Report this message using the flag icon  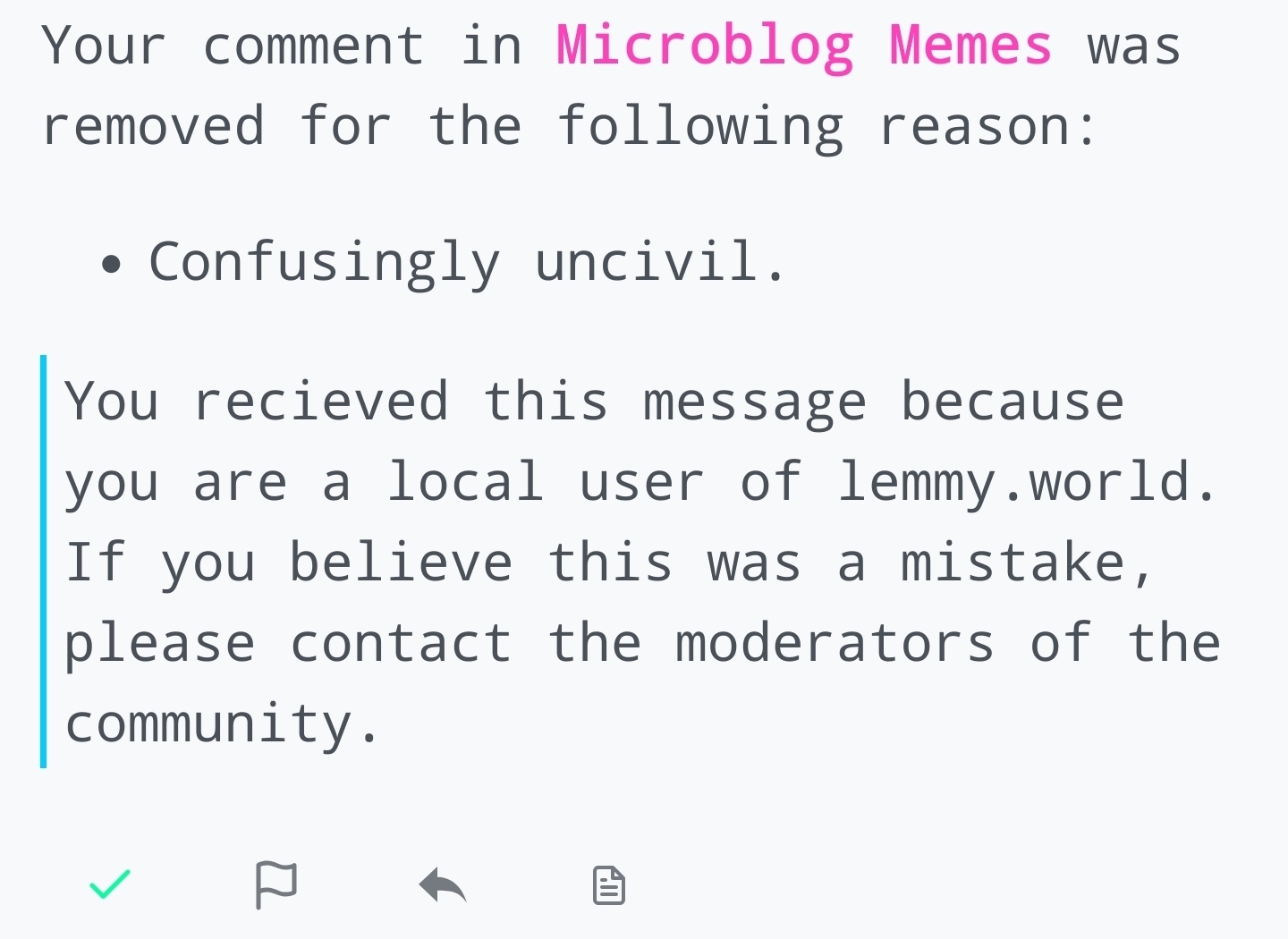tap(275, 884)
